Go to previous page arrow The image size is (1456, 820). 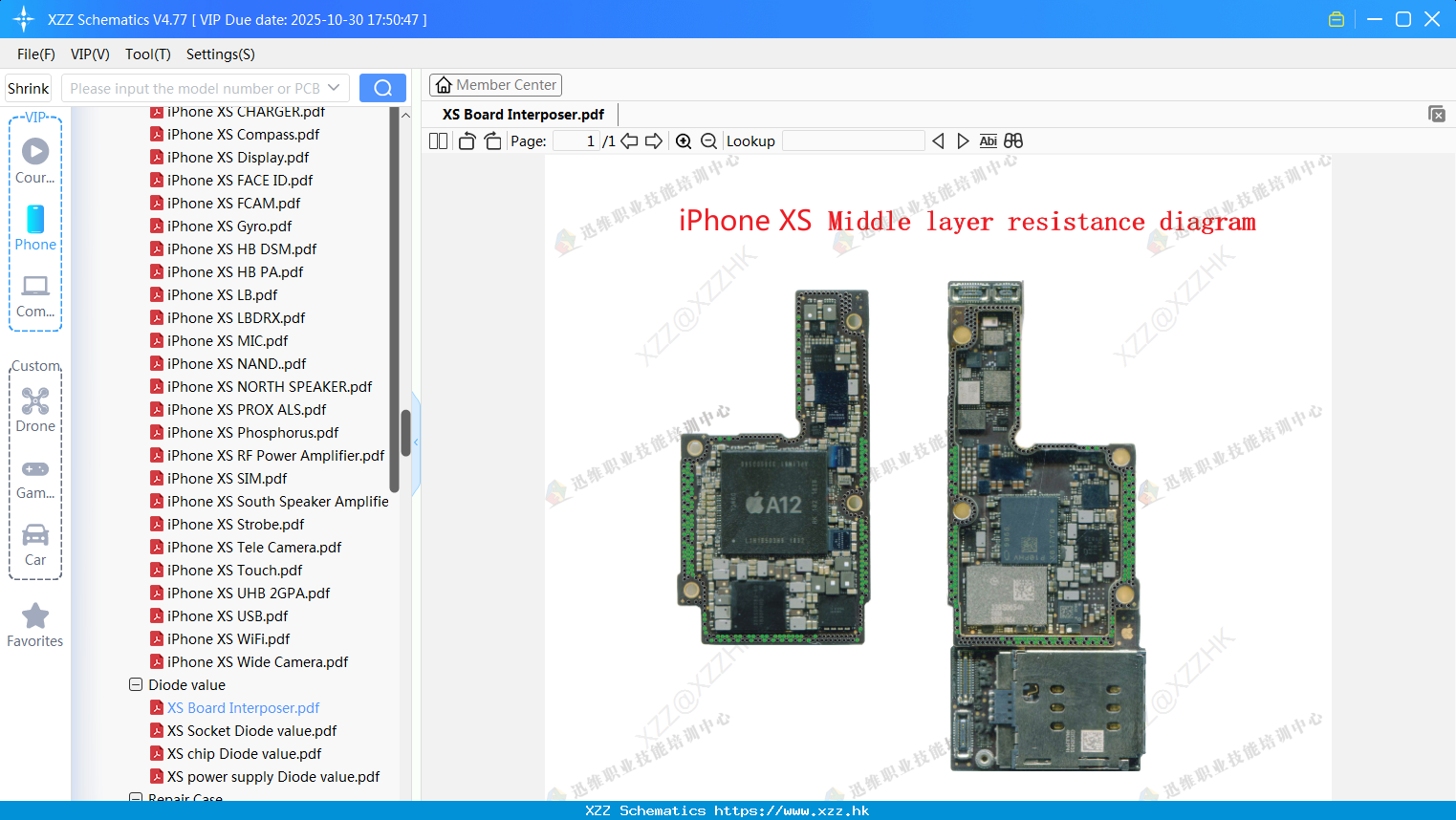(629, 140)
